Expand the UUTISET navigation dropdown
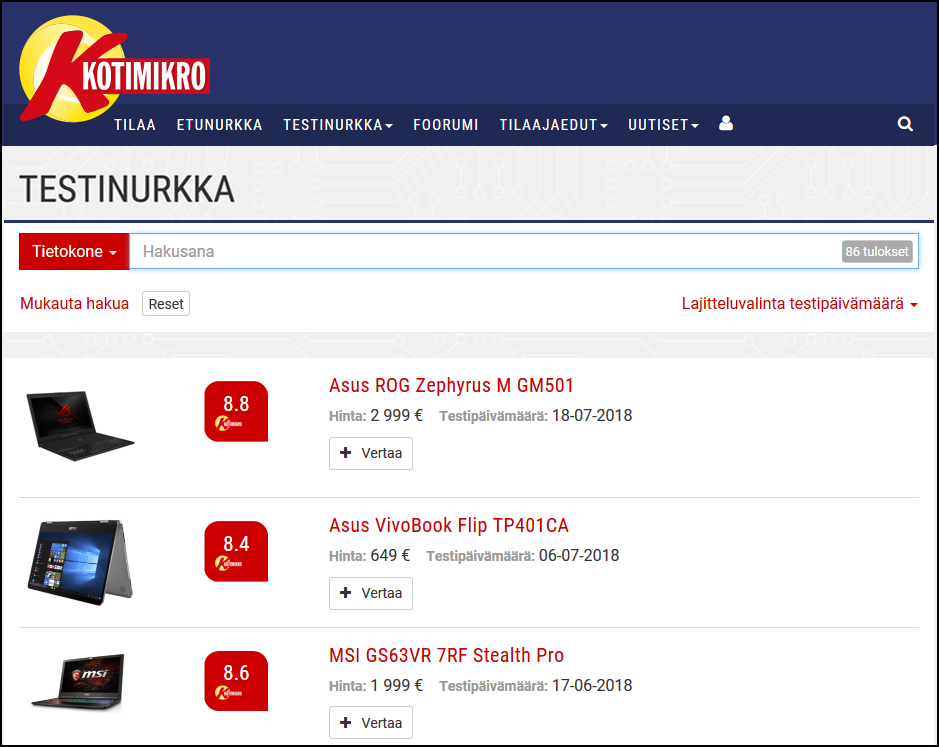Viewport: 939px width, 747px height. (x=662, y=124)
